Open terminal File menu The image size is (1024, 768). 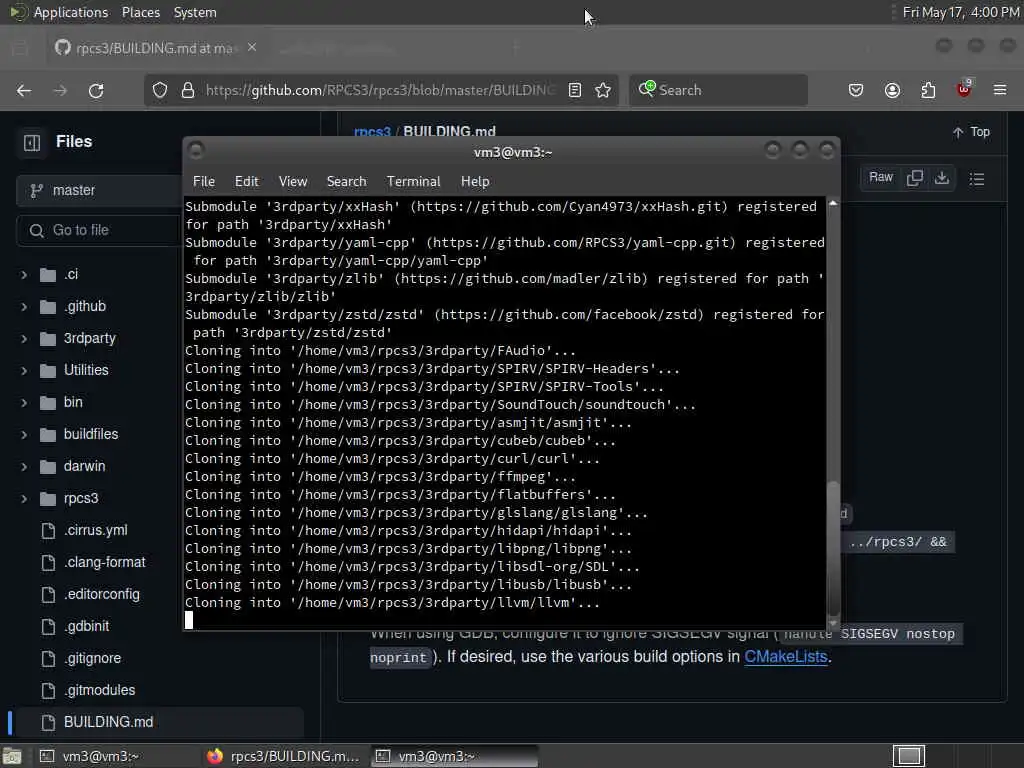204,182
